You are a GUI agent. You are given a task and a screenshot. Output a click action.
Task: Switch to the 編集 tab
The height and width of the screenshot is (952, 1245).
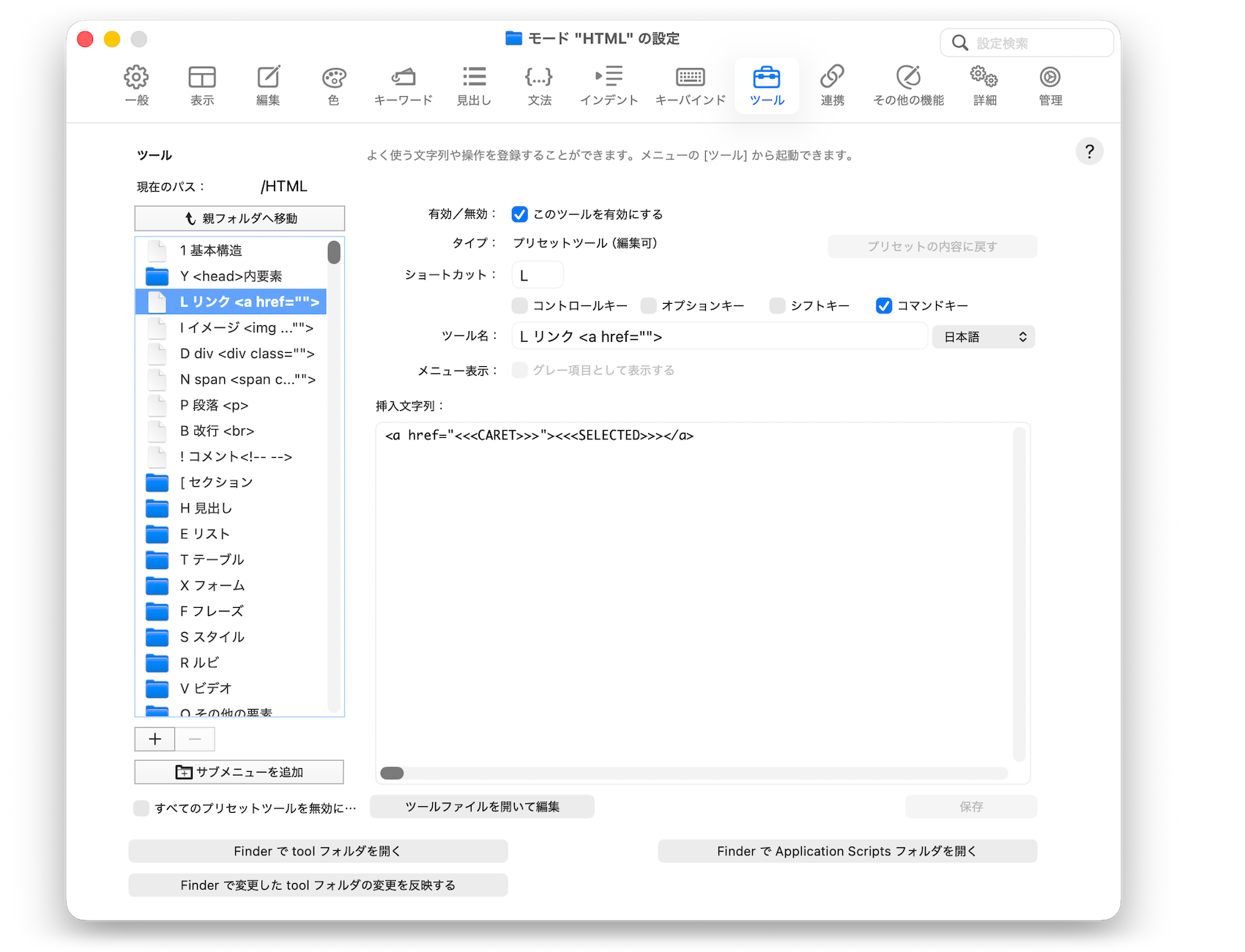click(268, 86)
